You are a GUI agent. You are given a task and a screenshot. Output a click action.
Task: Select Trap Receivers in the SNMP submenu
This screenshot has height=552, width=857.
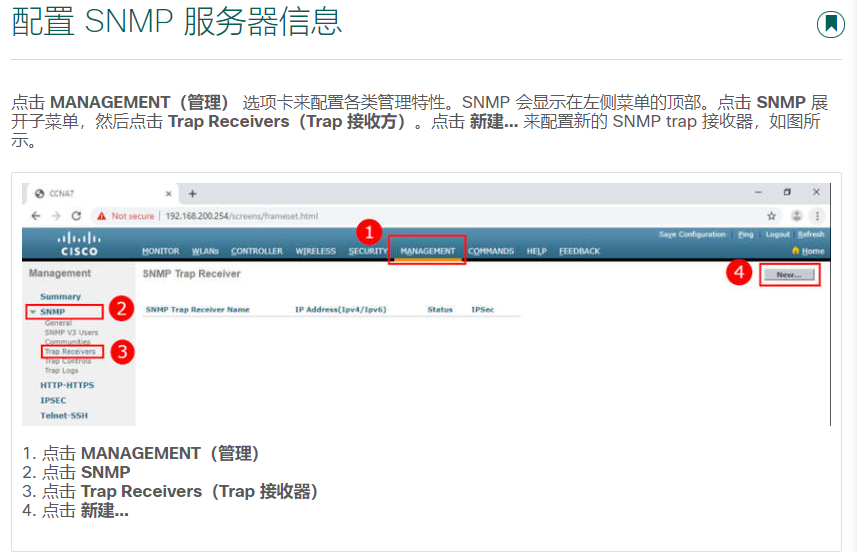[x=70, y=352]
